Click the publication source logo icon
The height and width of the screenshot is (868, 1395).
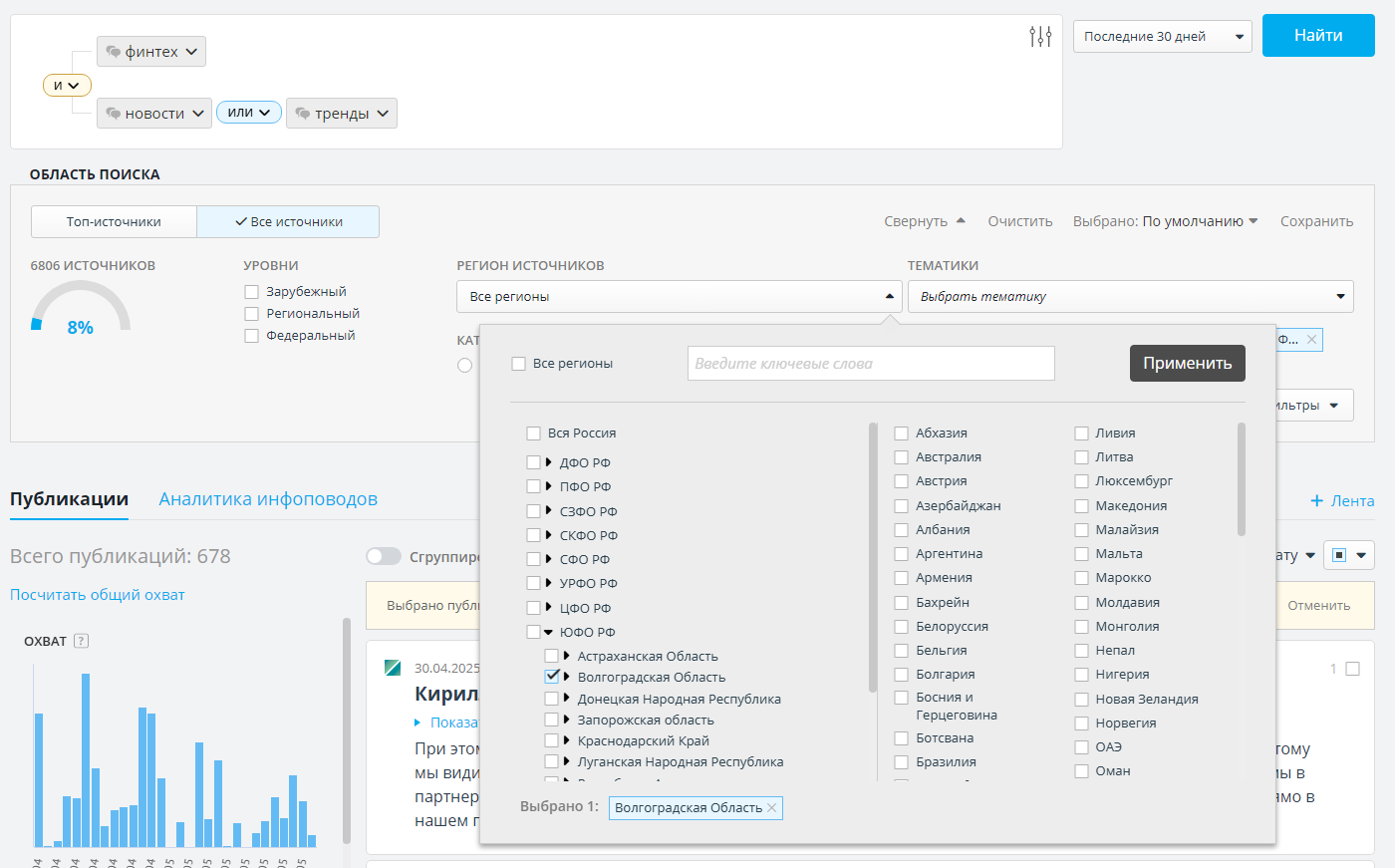(x=393, y=668)
